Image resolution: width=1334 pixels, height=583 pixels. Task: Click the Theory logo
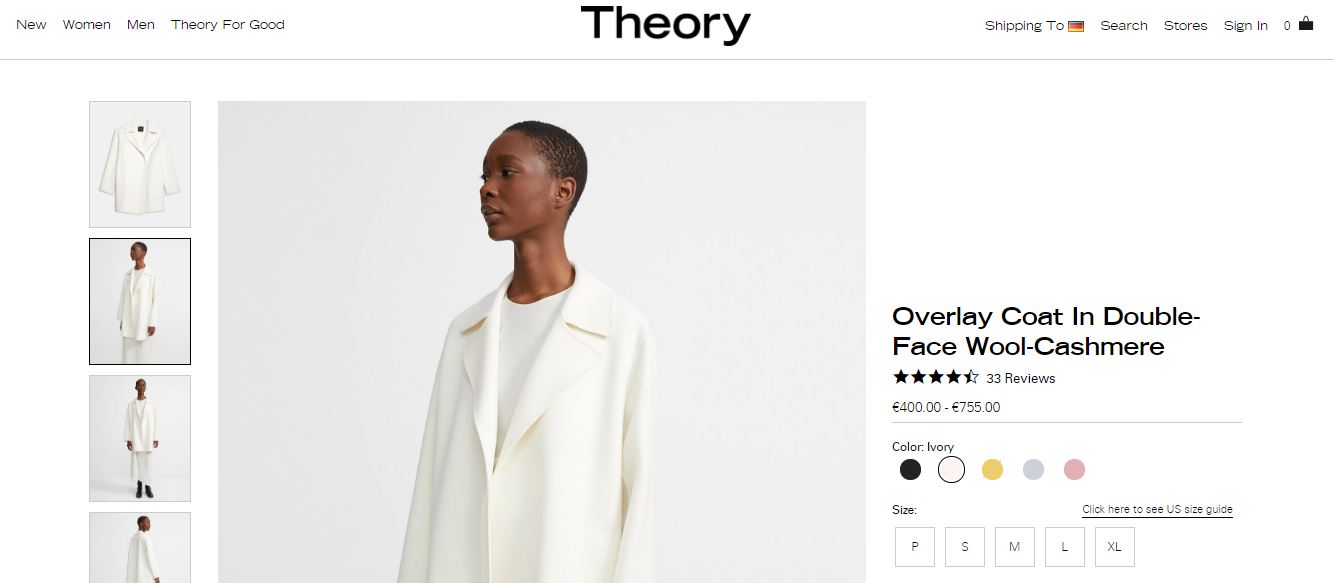click(665, 25)
